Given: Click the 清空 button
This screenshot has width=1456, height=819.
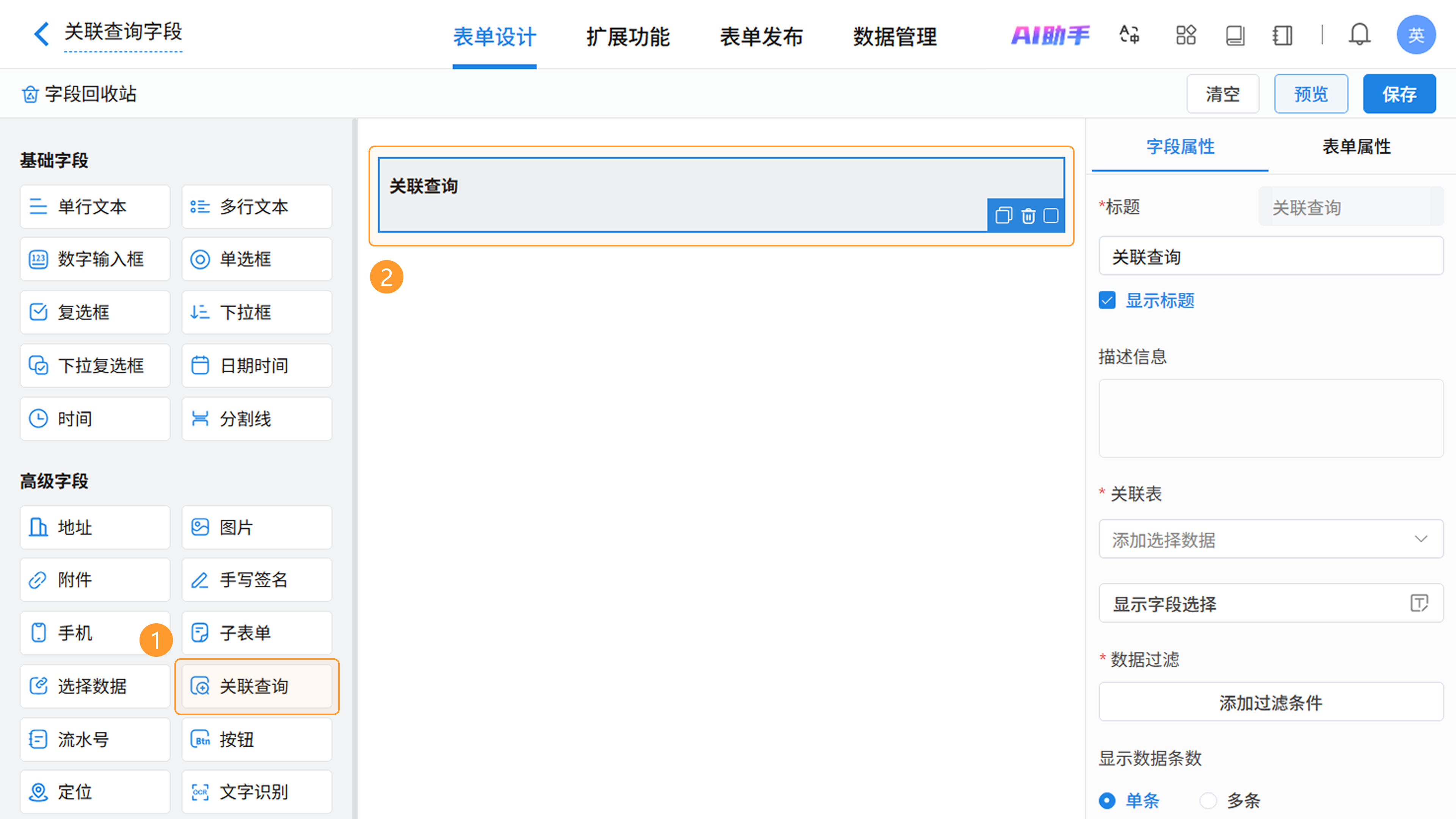Looking at the screenshot, I should click(x=1222, y=94).
